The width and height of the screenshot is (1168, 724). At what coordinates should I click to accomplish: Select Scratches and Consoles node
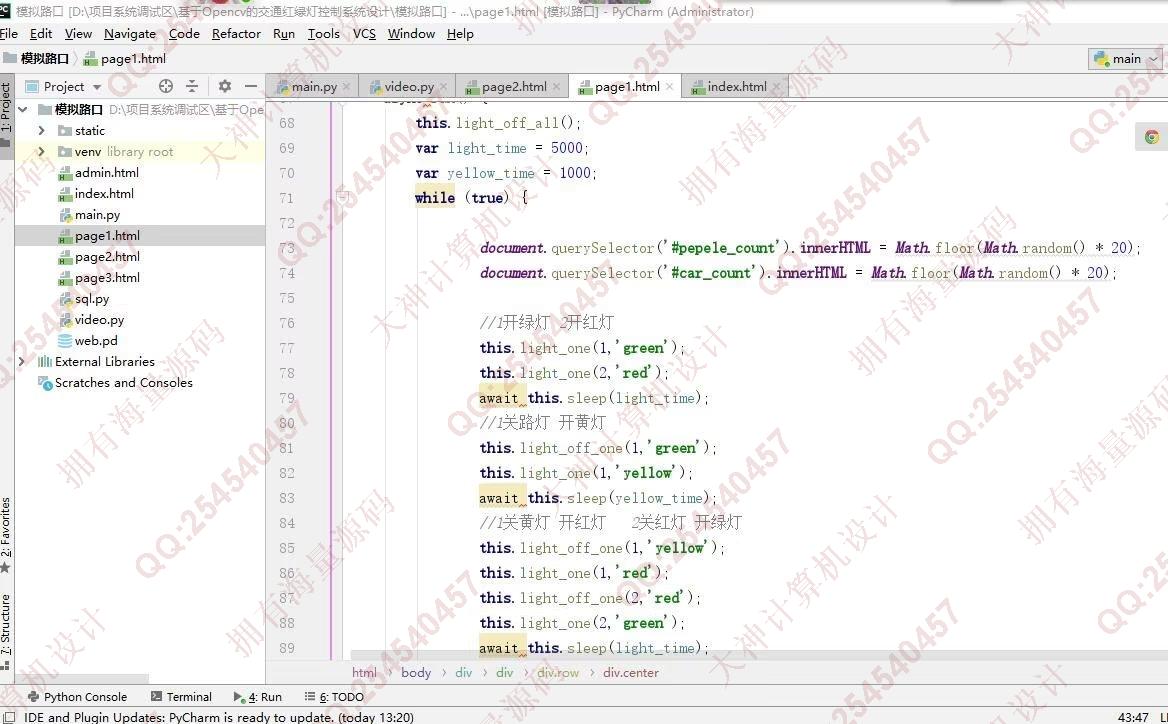coord(124,382)
